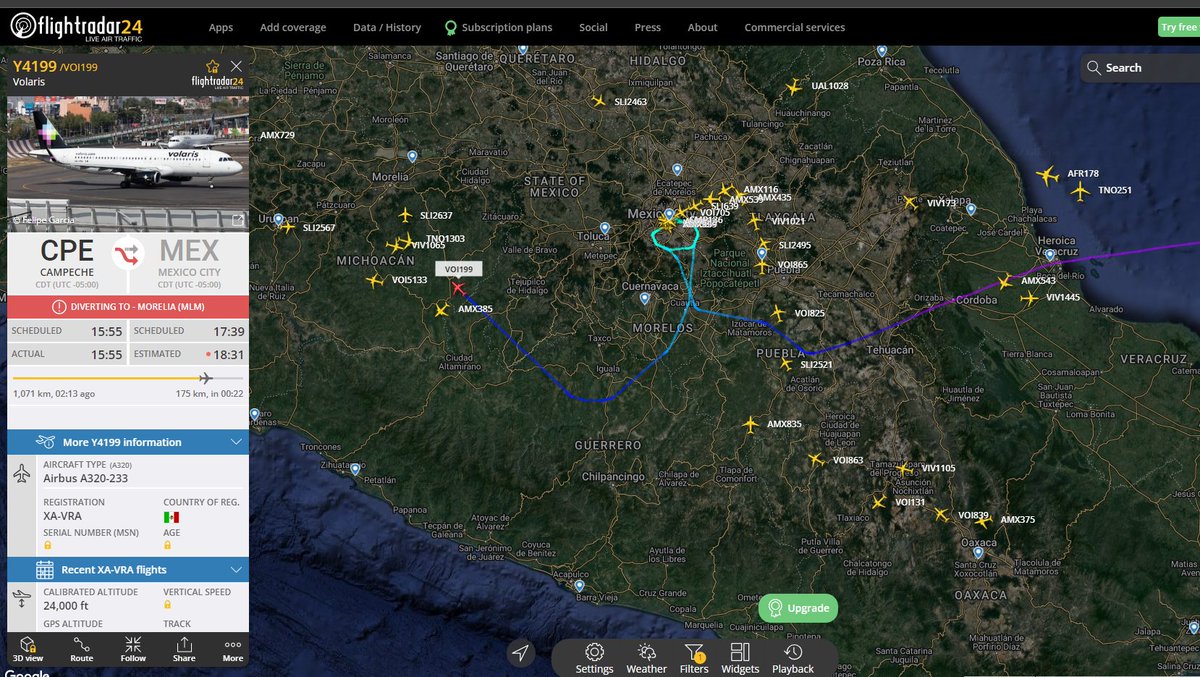
Task: Select aircraft AMX543 near Veracruz
Action: pos(1006,281)
